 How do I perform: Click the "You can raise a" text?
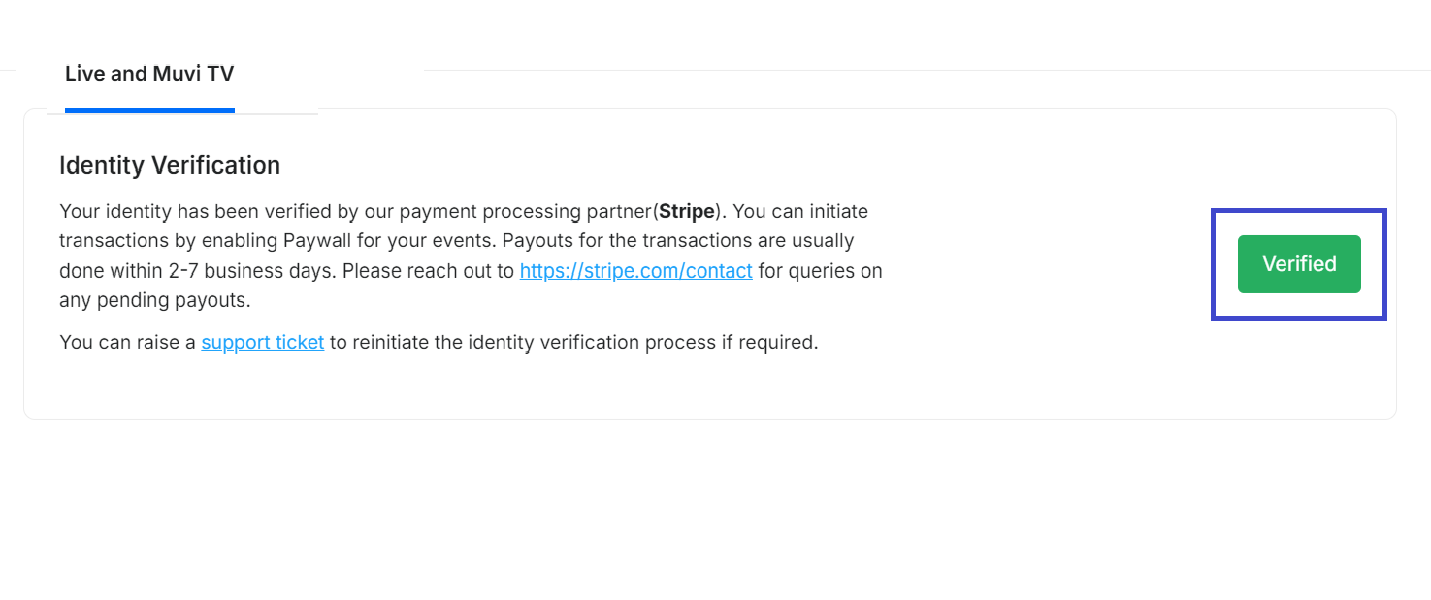pos(127,343)
